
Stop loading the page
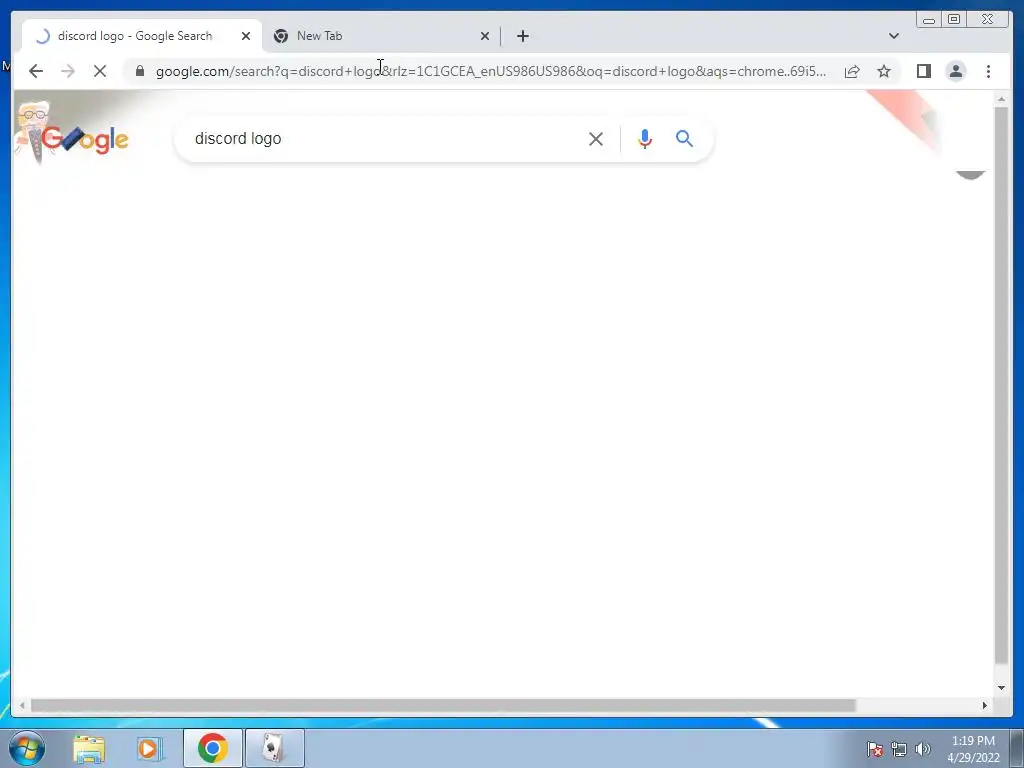point(100,71)
